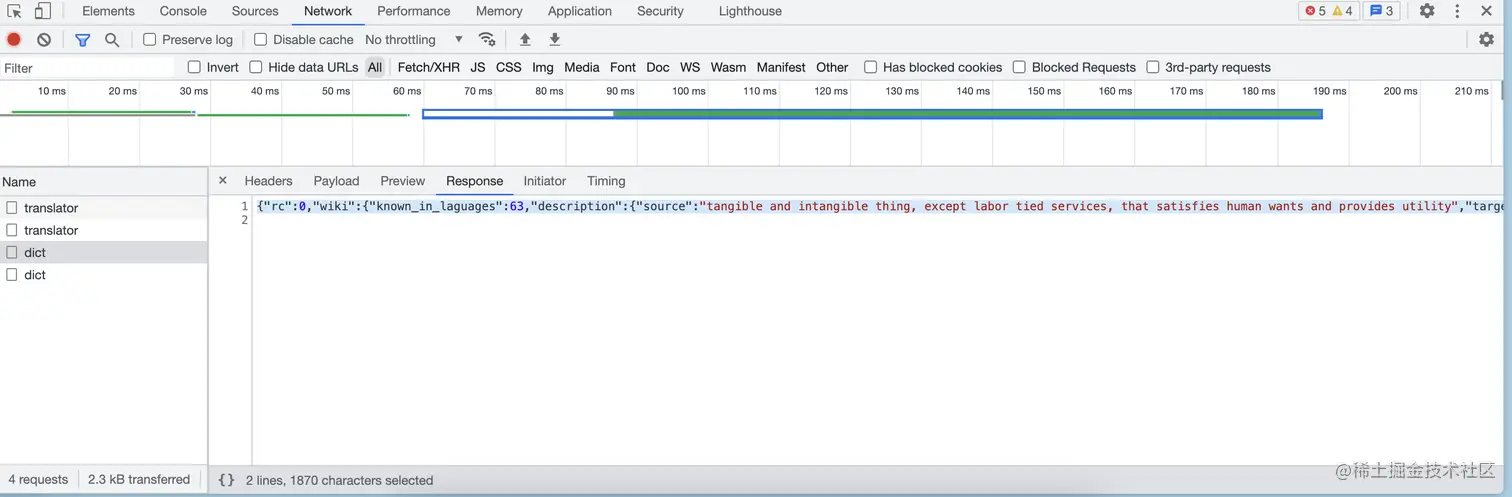The image size is (1512, 497).
Task: Show the request Headers tab
Action: pyautogui.click(x=268, y=181)
